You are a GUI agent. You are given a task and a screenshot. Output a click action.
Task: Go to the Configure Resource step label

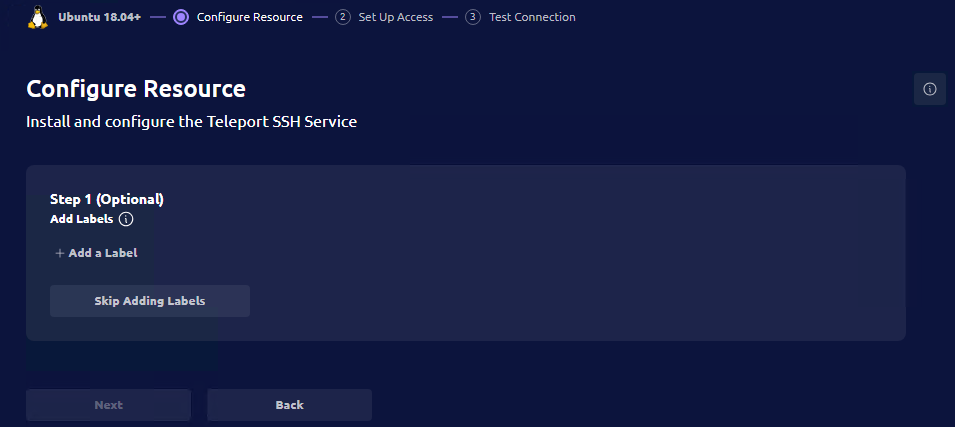pos(249,17)
